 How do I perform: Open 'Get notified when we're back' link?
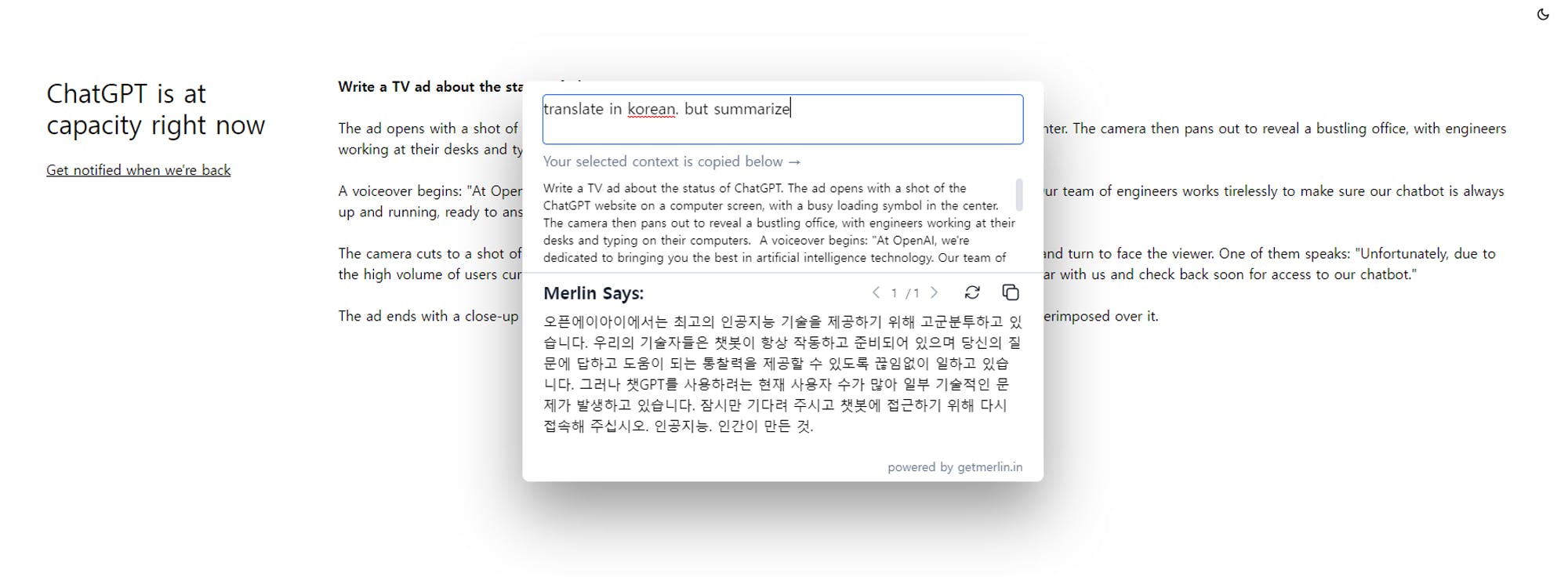(x=139, y=170)
